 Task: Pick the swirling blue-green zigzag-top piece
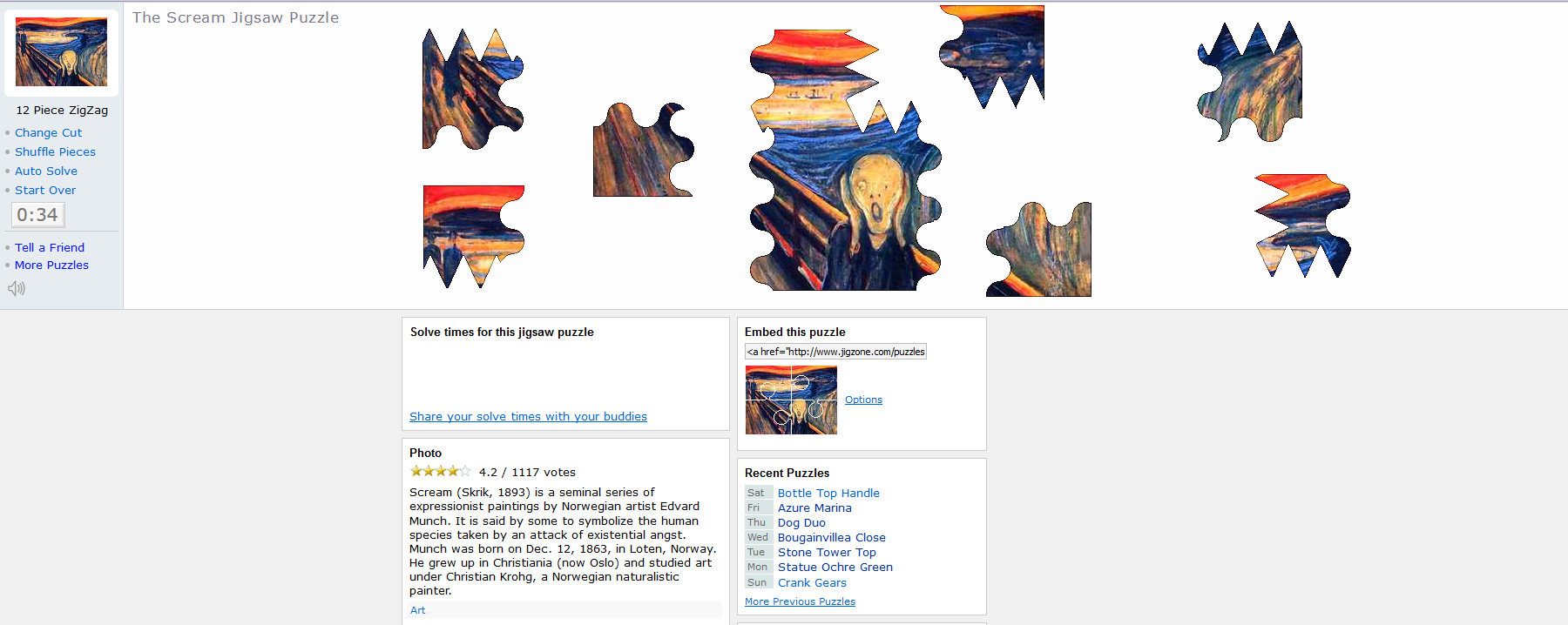[x=1250, y=82]
